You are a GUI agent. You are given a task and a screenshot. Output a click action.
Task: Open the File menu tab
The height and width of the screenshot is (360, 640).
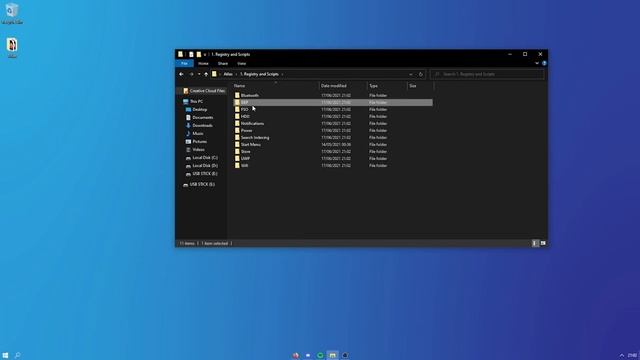point(184,64)
